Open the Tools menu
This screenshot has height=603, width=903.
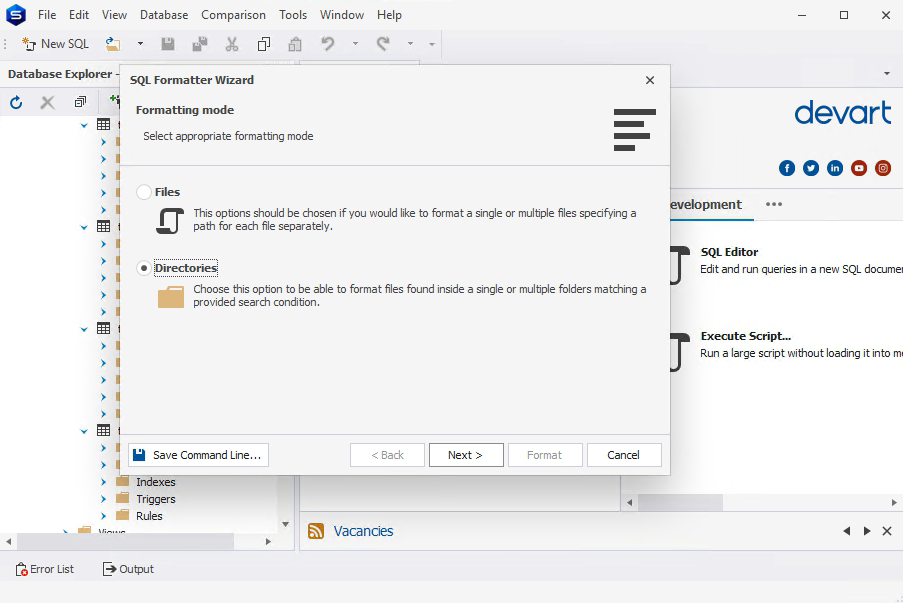(x=293, y=15)
